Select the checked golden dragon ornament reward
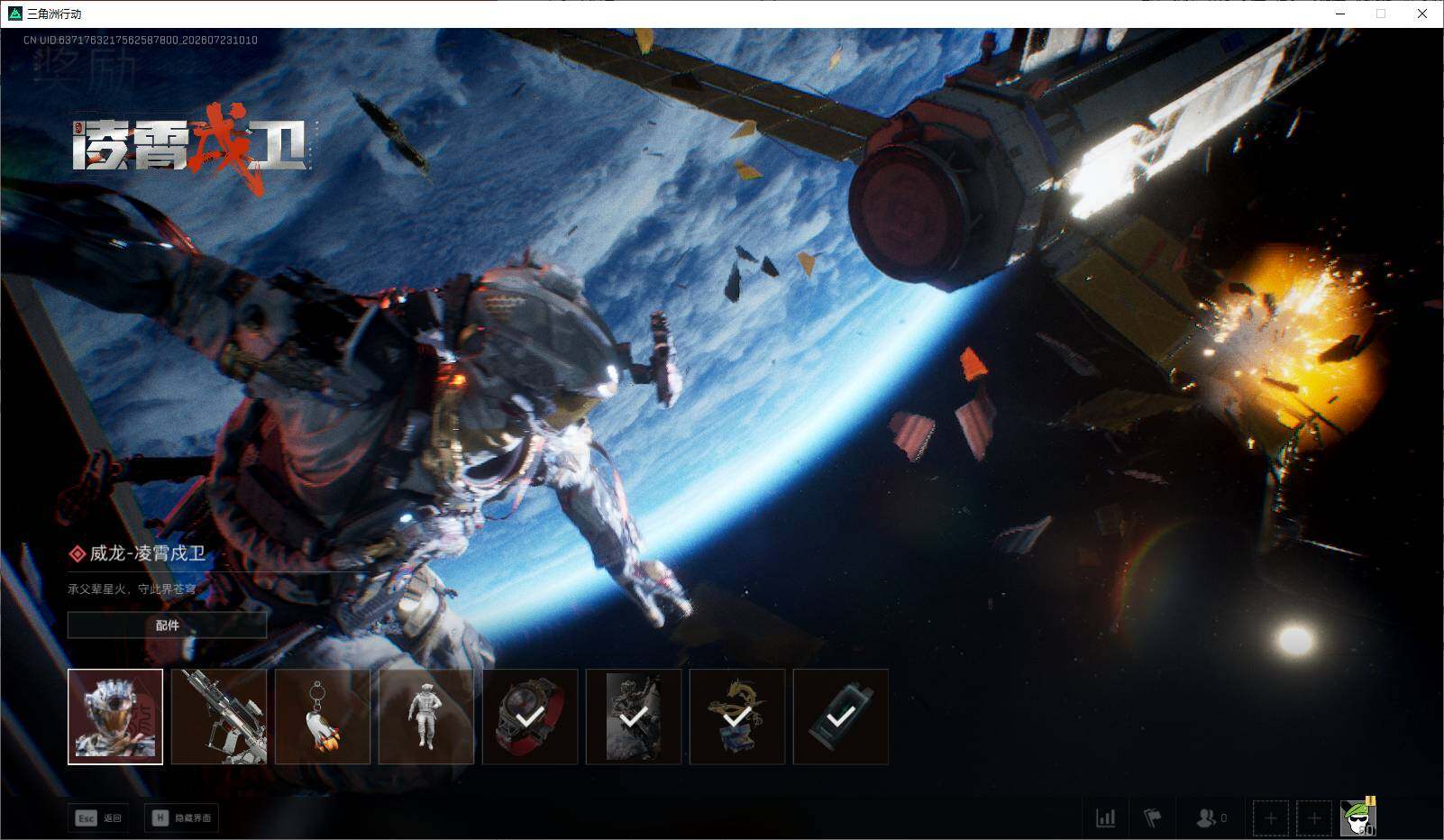 pos(737,717)
